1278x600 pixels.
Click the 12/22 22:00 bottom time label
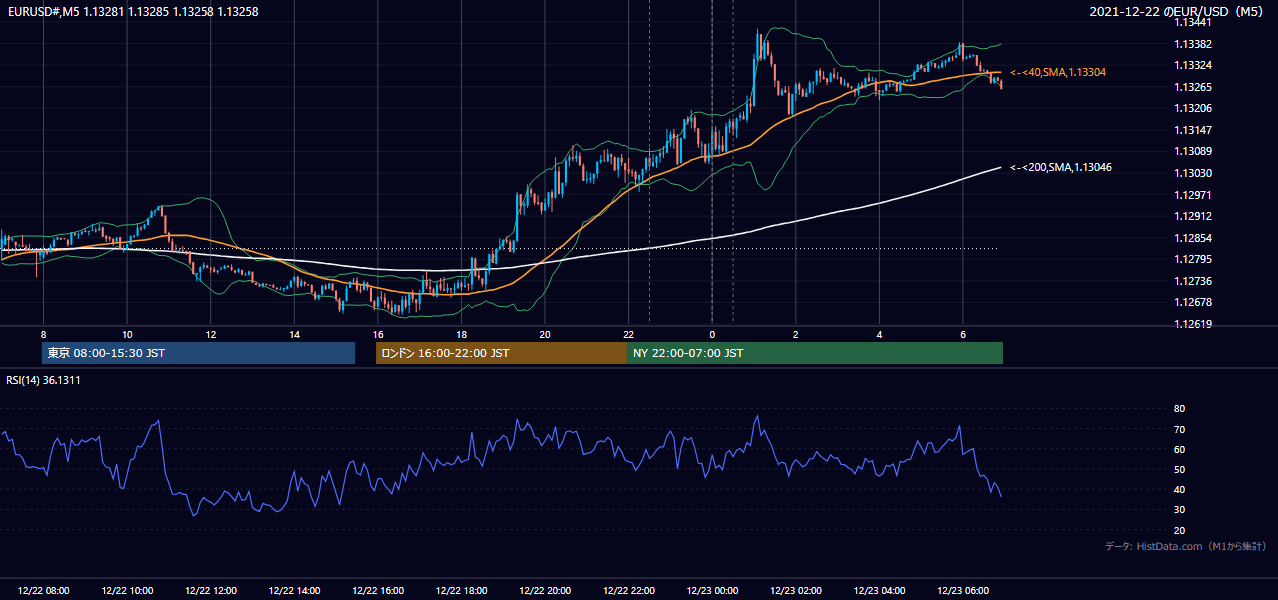tap(628, 591)
